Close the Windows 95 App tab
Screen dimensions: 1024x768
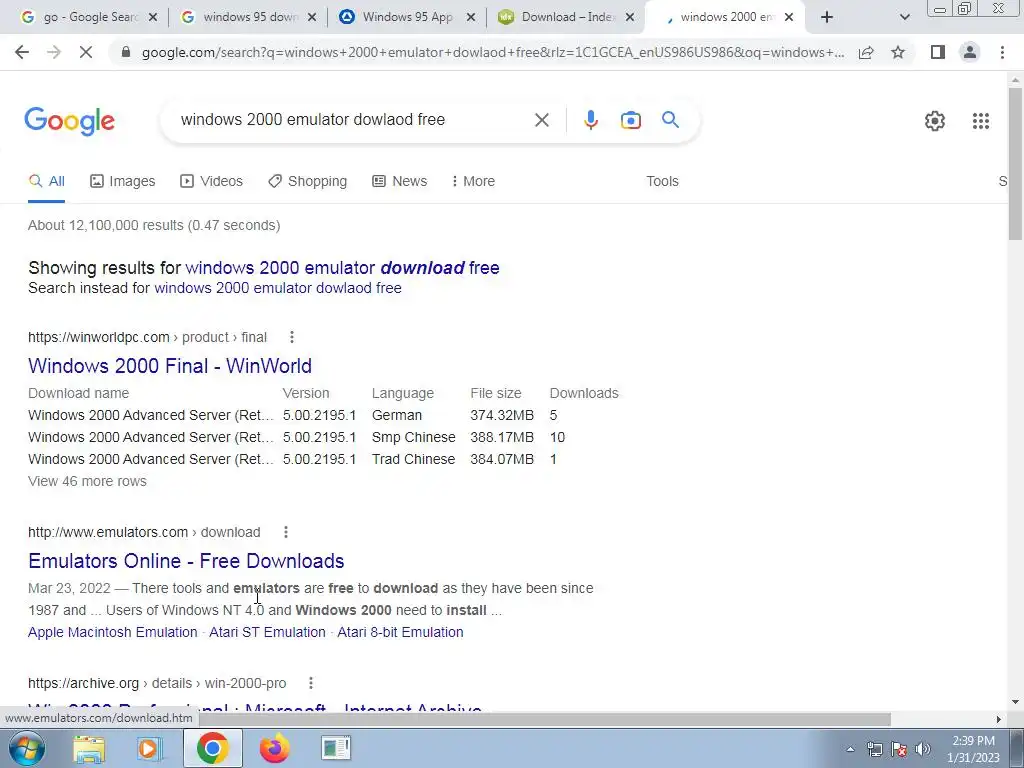[471, 18]
